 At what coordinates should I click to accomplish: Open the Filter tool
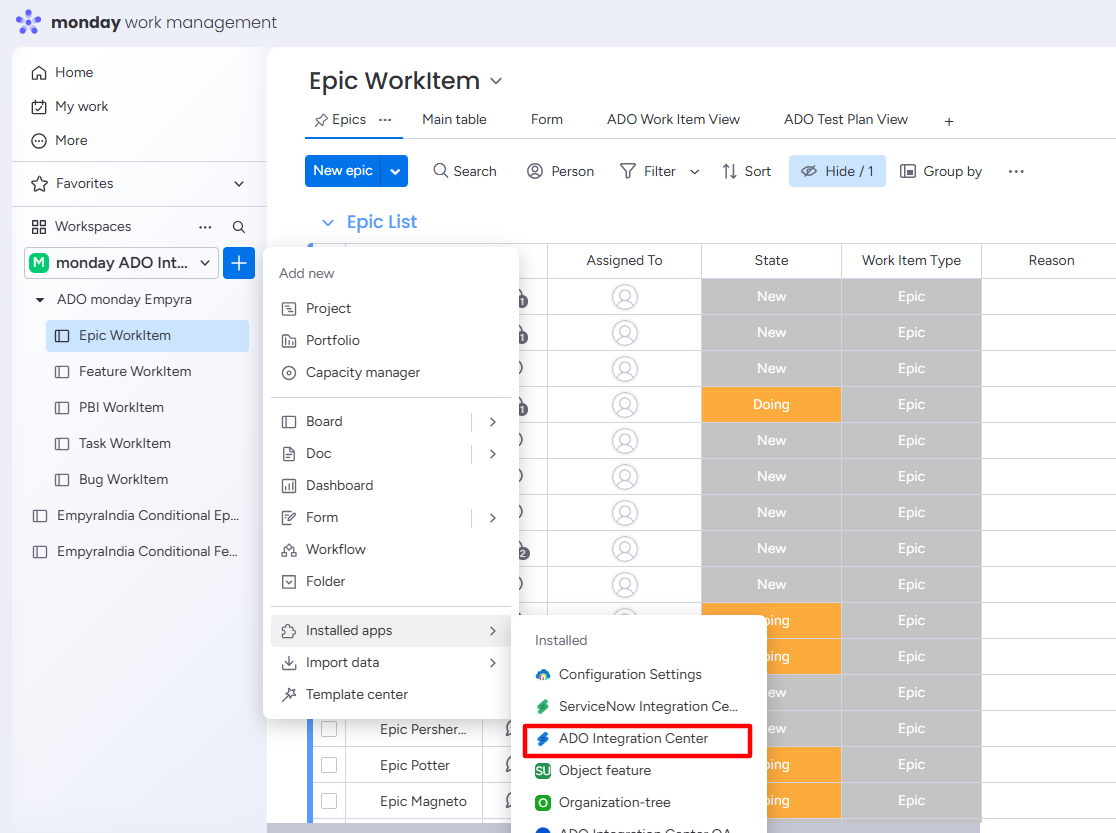click(x=648, y=172)
